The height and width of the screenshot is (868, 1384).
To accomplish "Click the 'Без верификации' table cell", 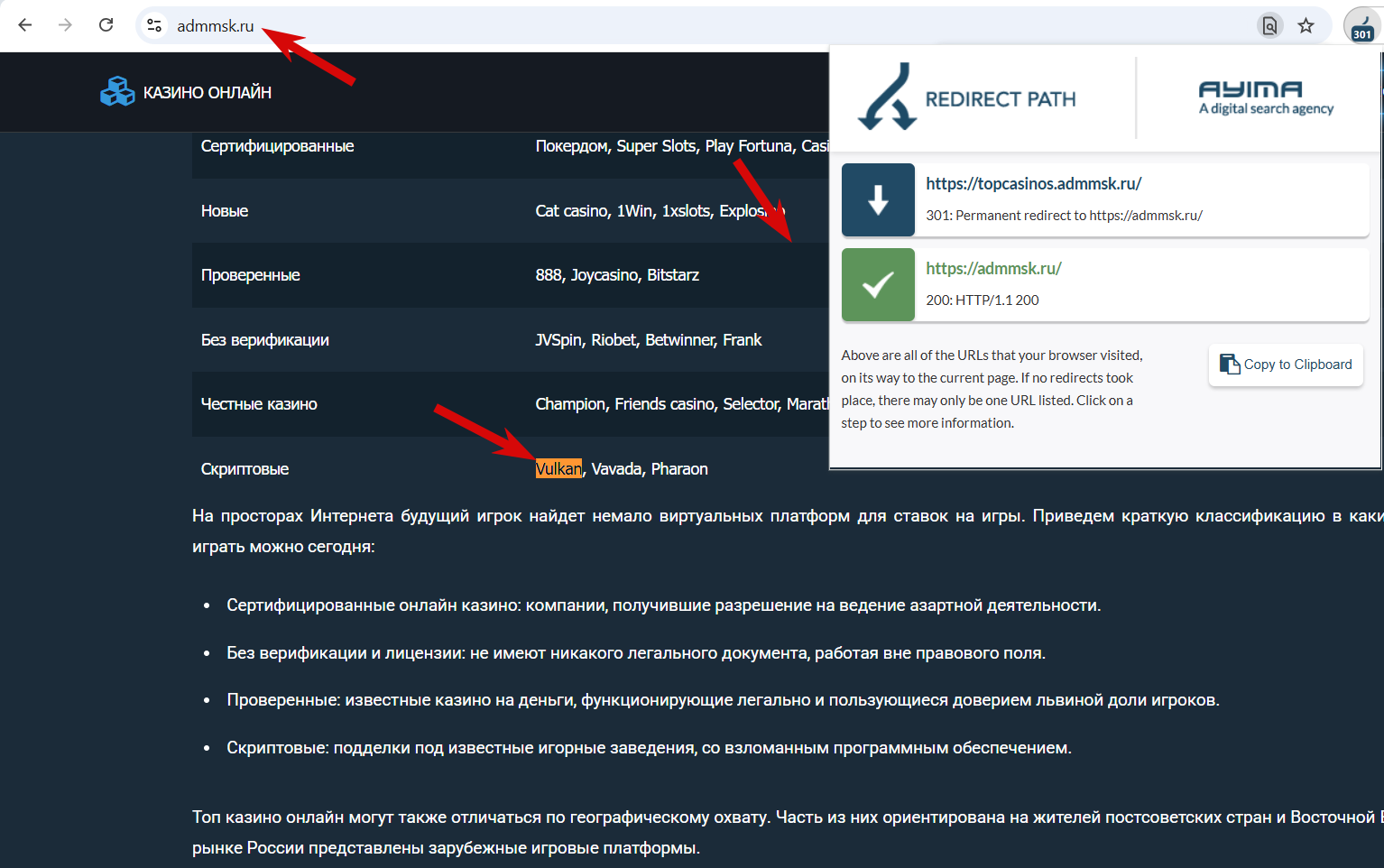I will 265,340.
